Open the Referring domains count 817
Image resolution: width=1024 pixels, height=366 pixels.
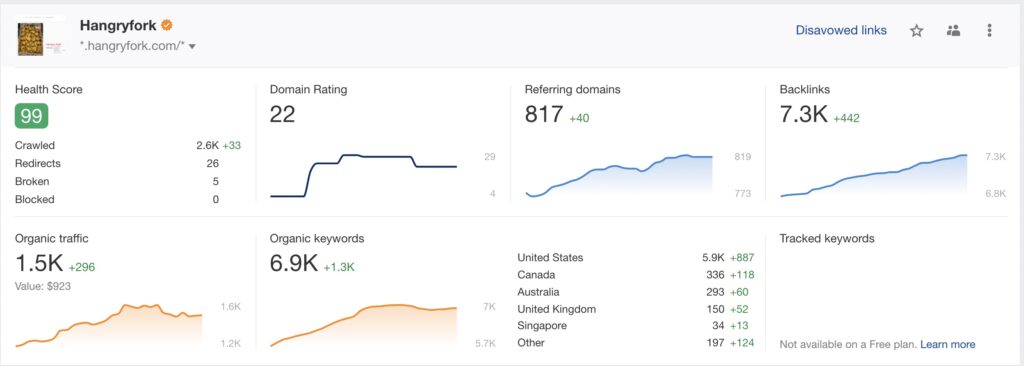[x=543, y=114]
